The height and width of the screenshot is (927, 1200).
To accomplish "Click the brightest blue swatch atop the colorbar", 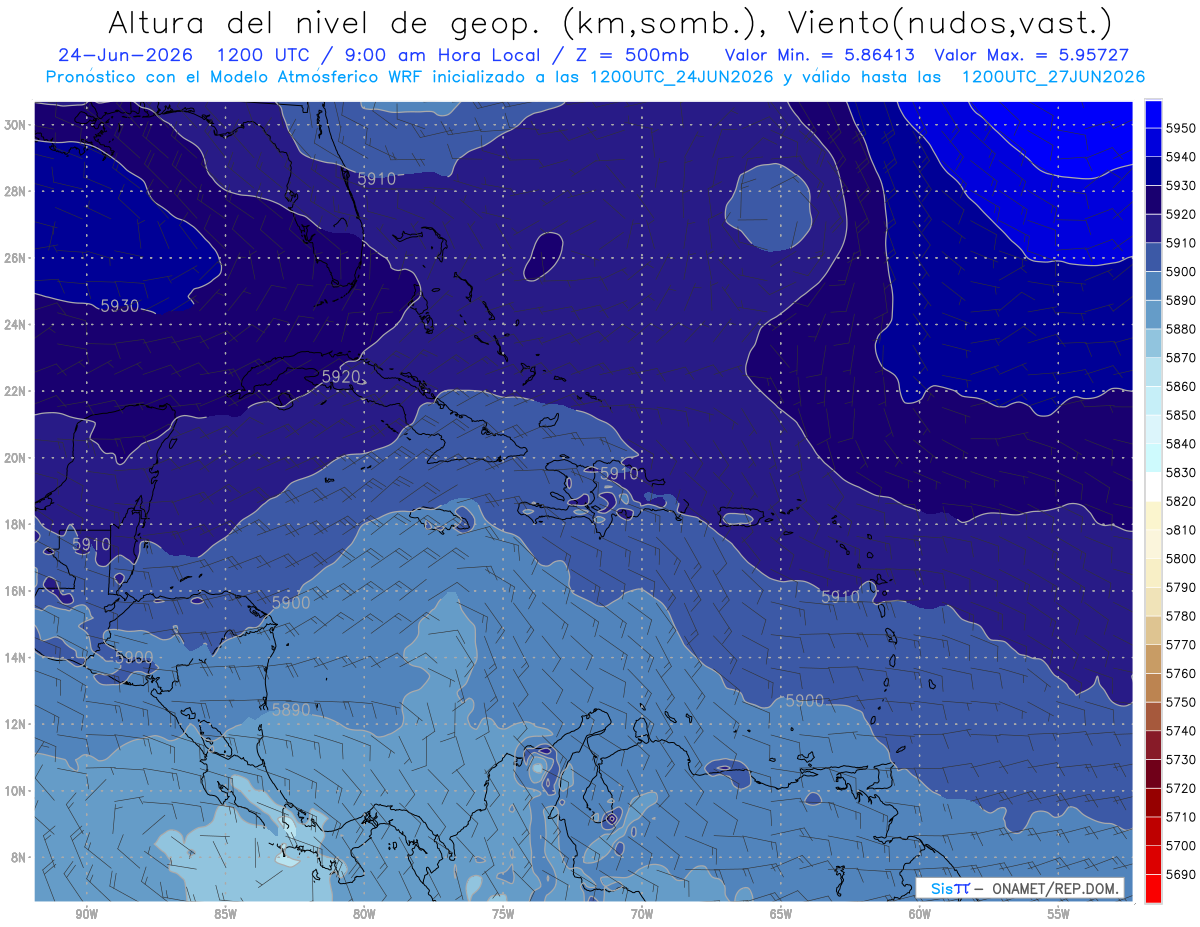I will pos(1153,114).
